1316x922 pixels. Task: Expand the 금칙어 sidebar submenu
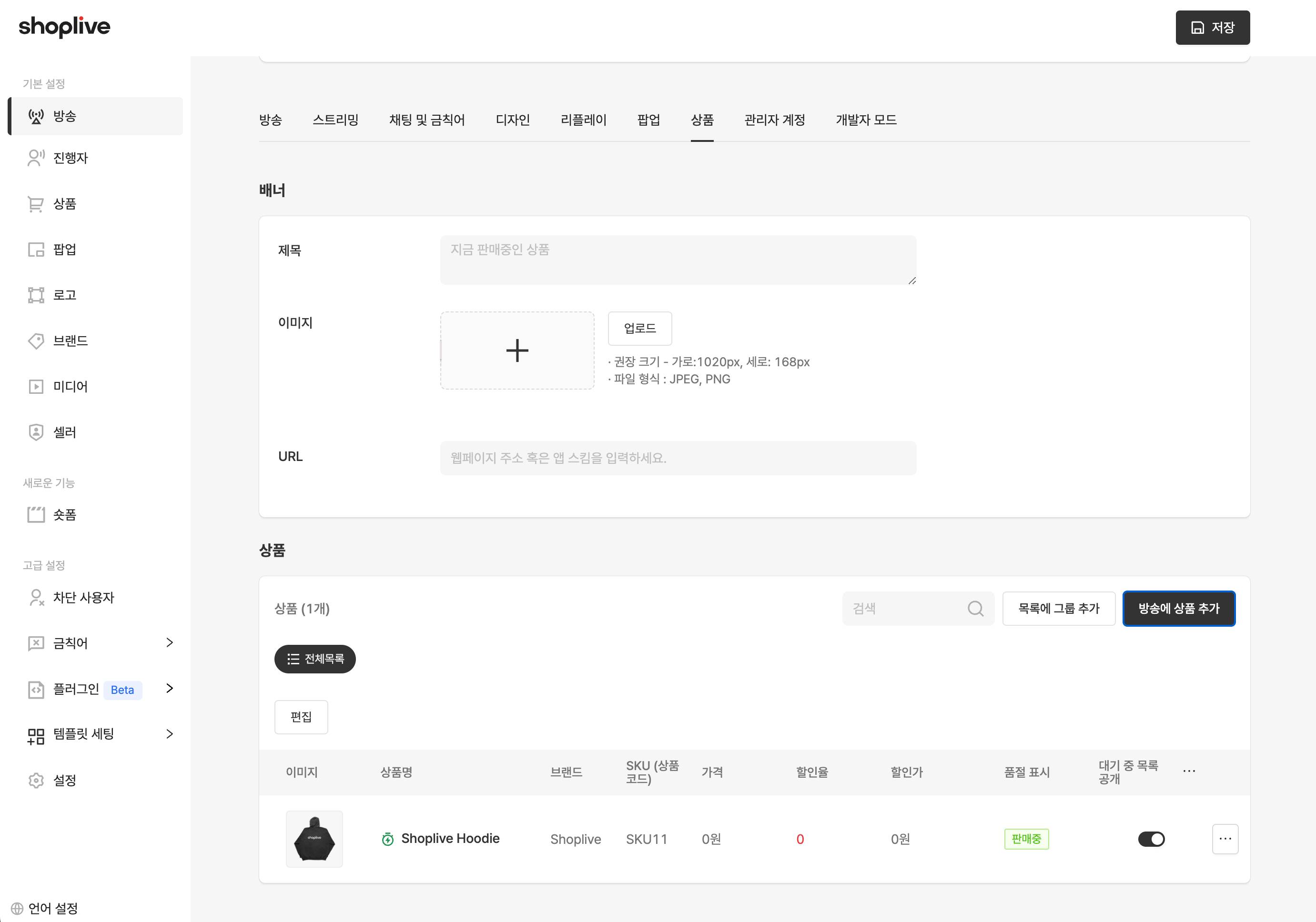(x=169, y=642)
